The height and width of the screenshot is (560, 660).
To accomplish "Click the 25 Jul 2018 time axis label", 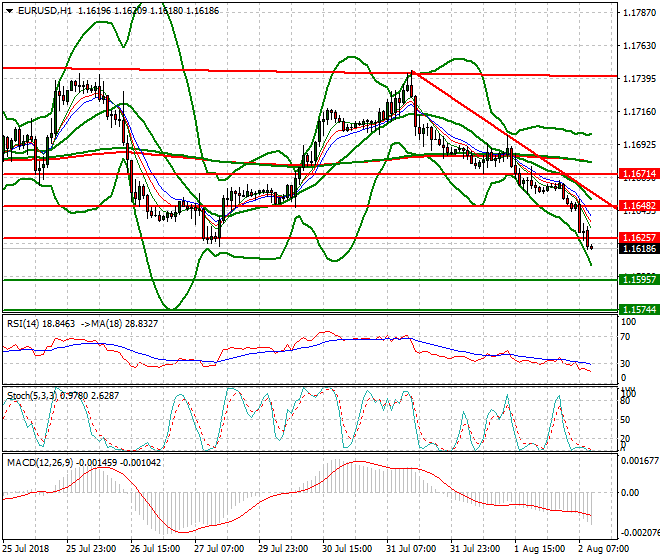I will click(26, 549).
